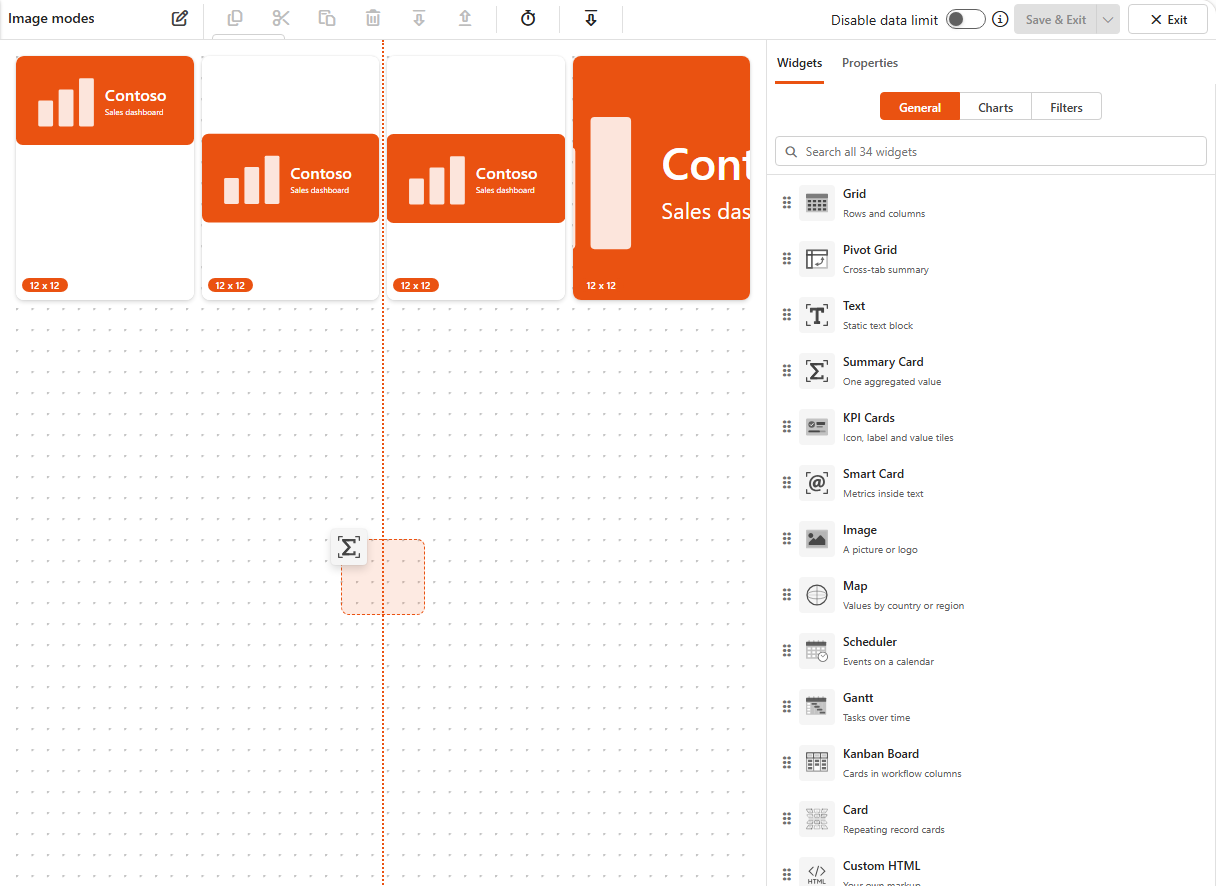1216x886 pixels.
Task: Click the 'Static text block' description
Action: tap(878, 326)
